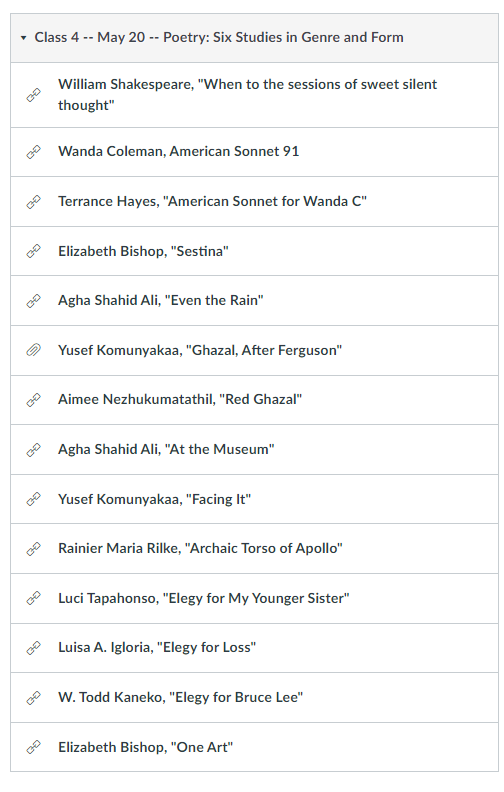Open Rilke's "Archaic Torso of Apollo"
This screenshot has width=504, height=792.
click(200, 549)
